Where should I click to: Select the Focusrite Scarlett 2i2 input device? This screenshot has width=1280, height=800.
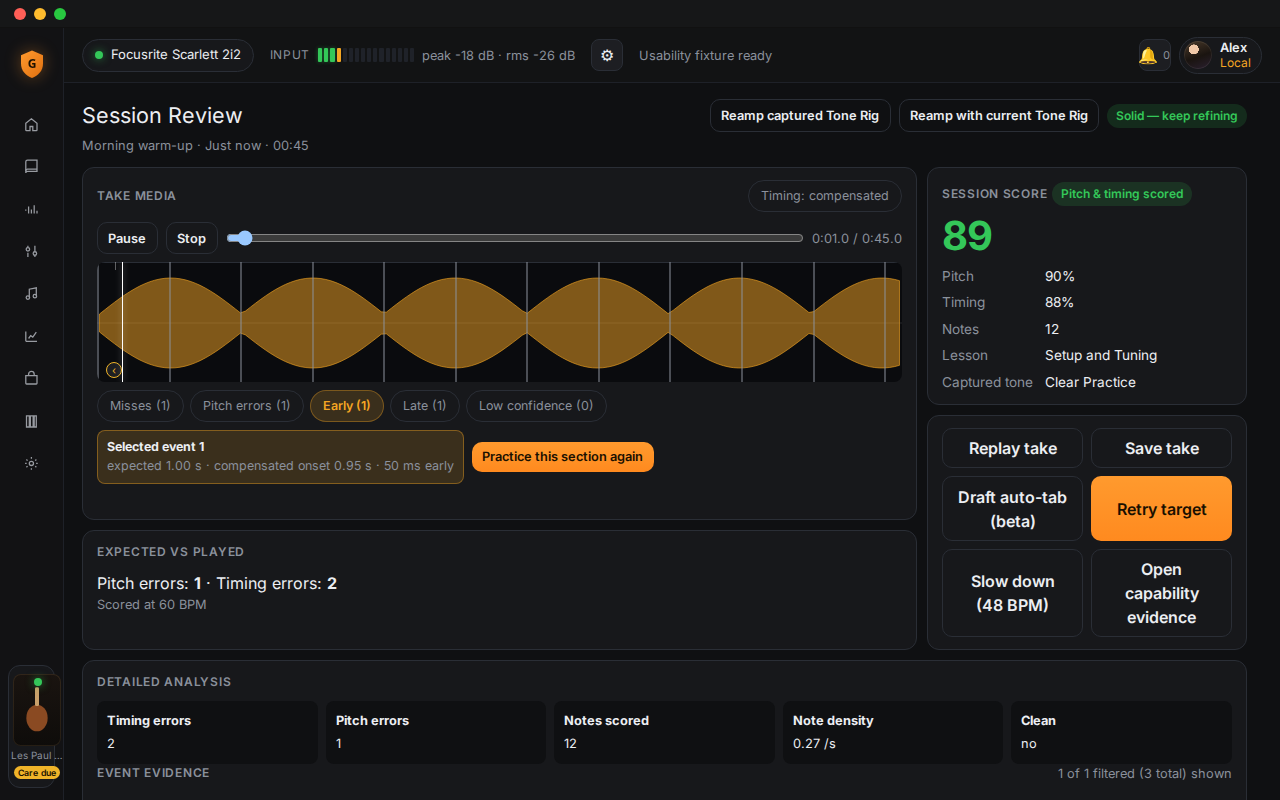tap(168, 55)
